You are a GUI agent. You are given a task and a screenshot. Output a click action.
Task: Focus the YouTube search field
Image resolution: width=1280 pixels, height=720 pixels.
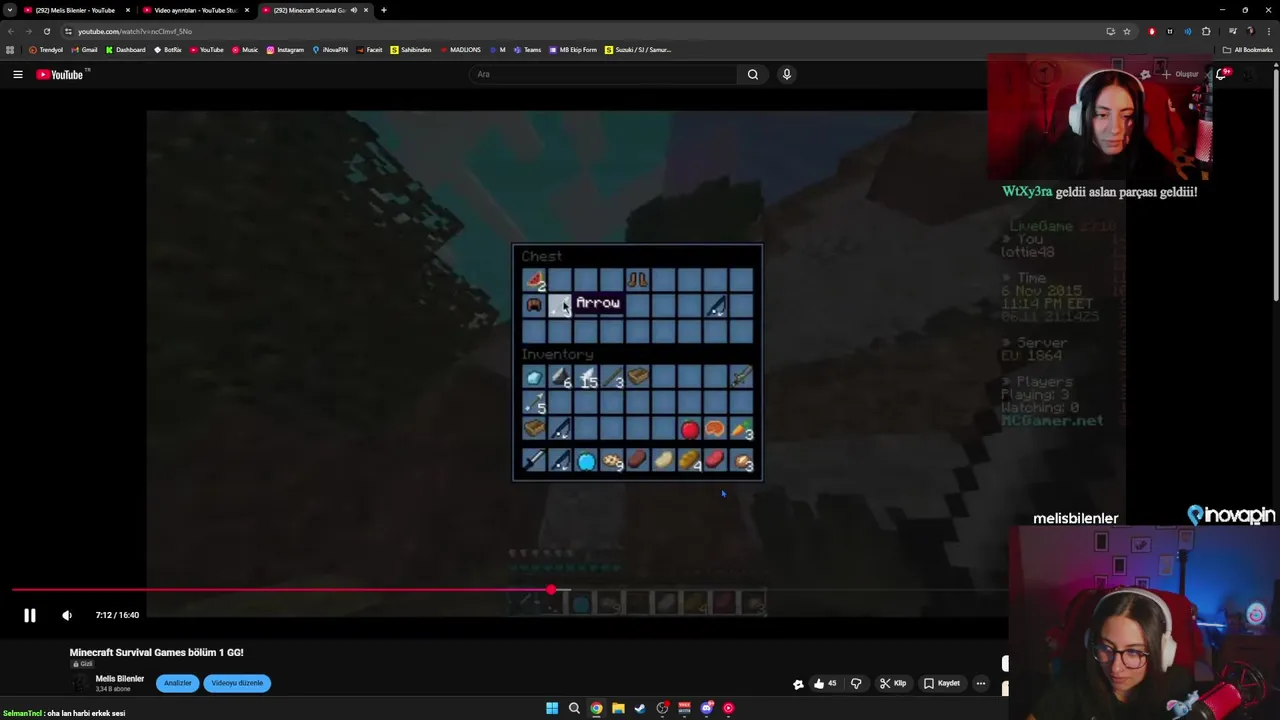[603, 74]
